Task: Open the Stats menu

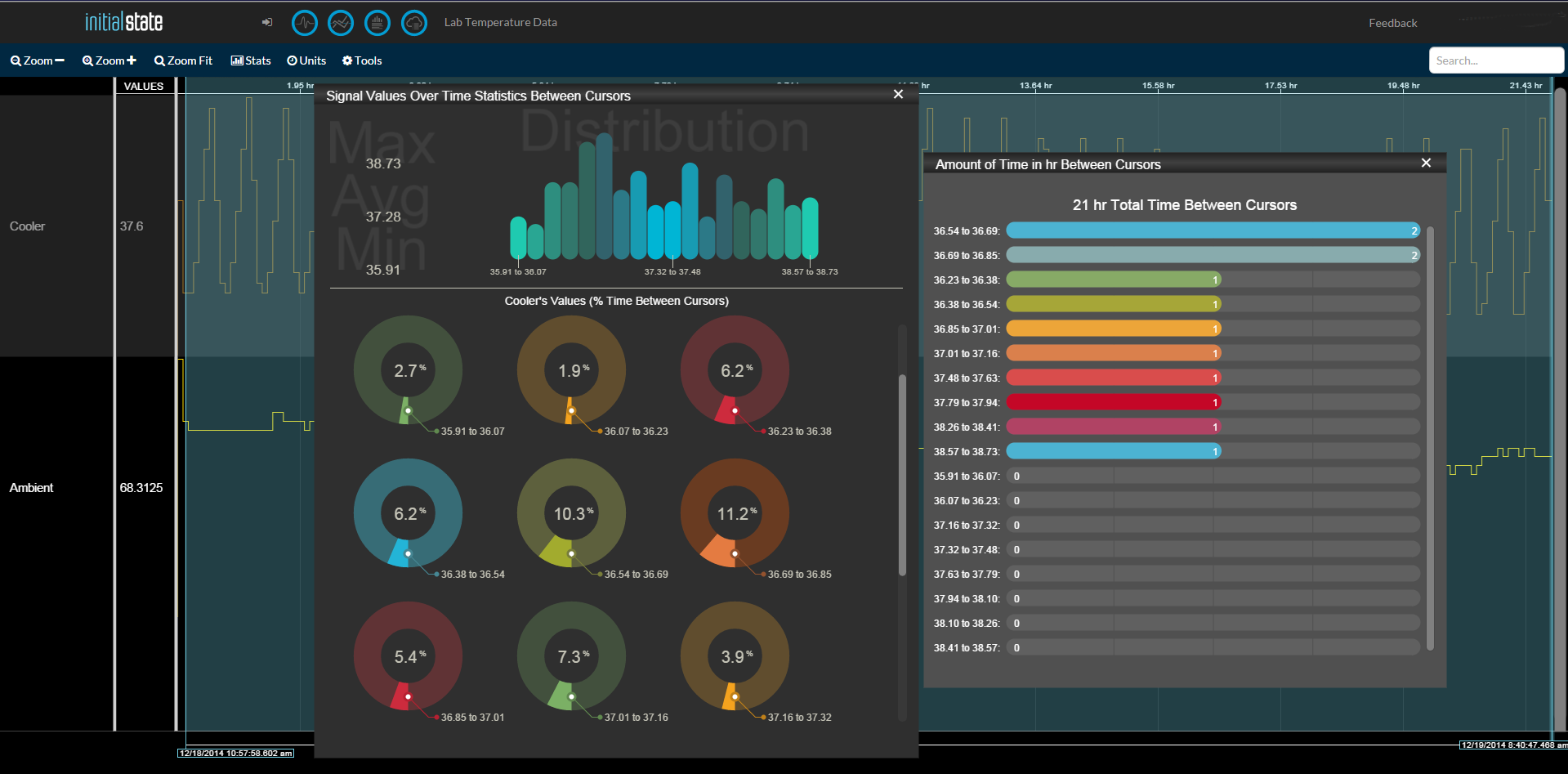Action: pos(251,60)
